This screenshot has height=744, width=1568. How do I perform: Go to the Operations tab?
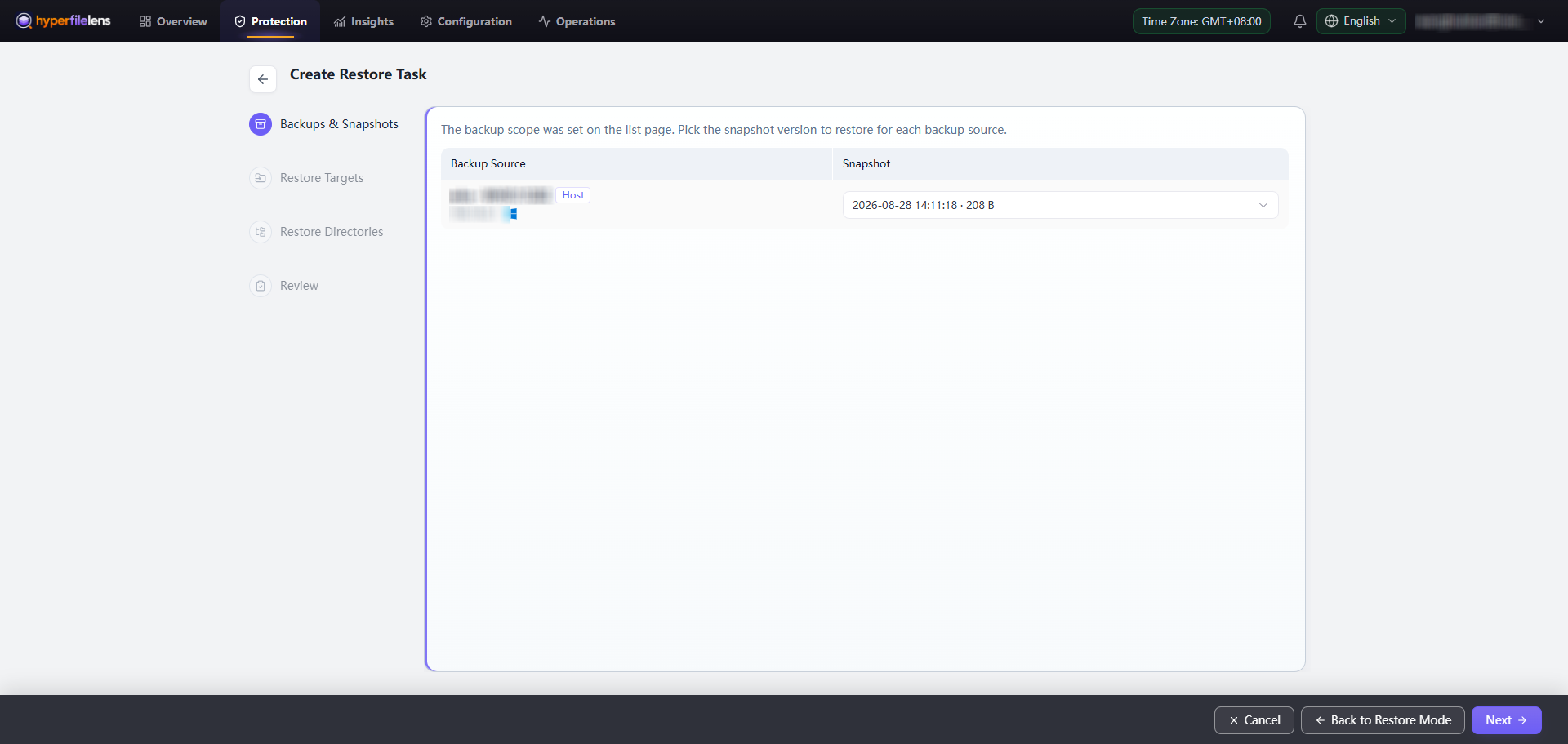point(577,21)
